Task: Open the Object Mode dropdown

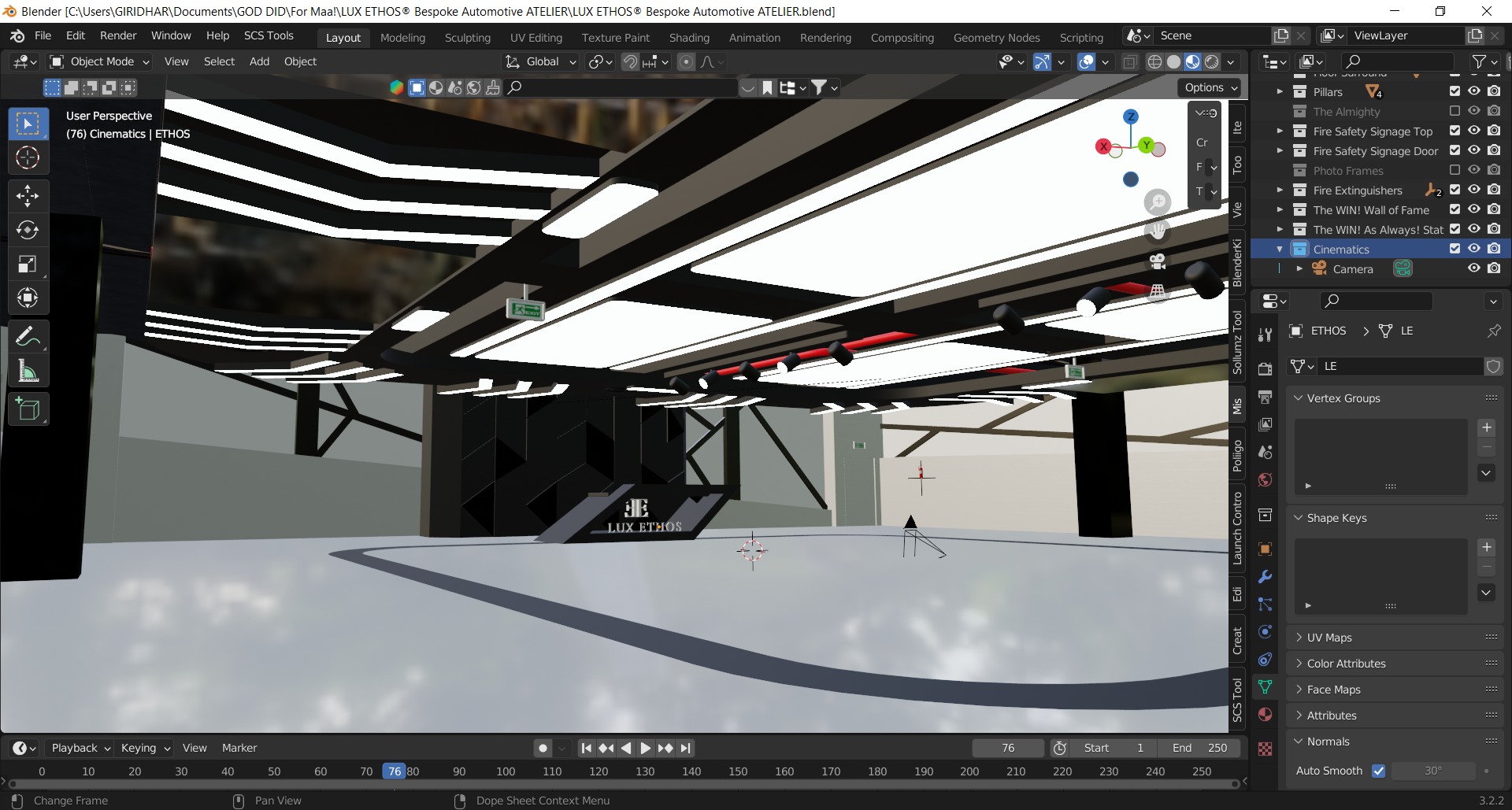Action: pos(99,61)
